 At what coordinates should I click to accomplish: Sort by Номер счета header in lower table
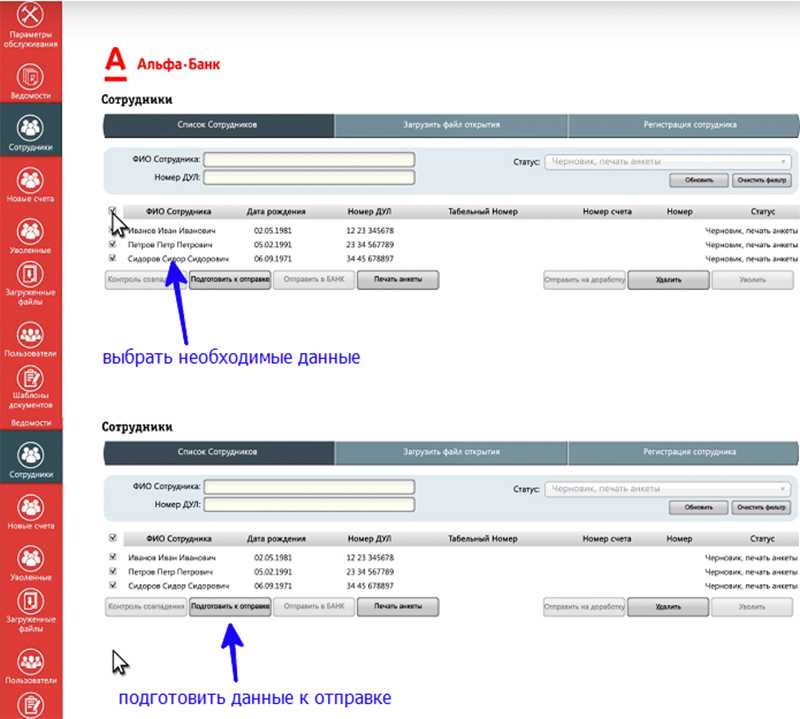click(607, 539)
